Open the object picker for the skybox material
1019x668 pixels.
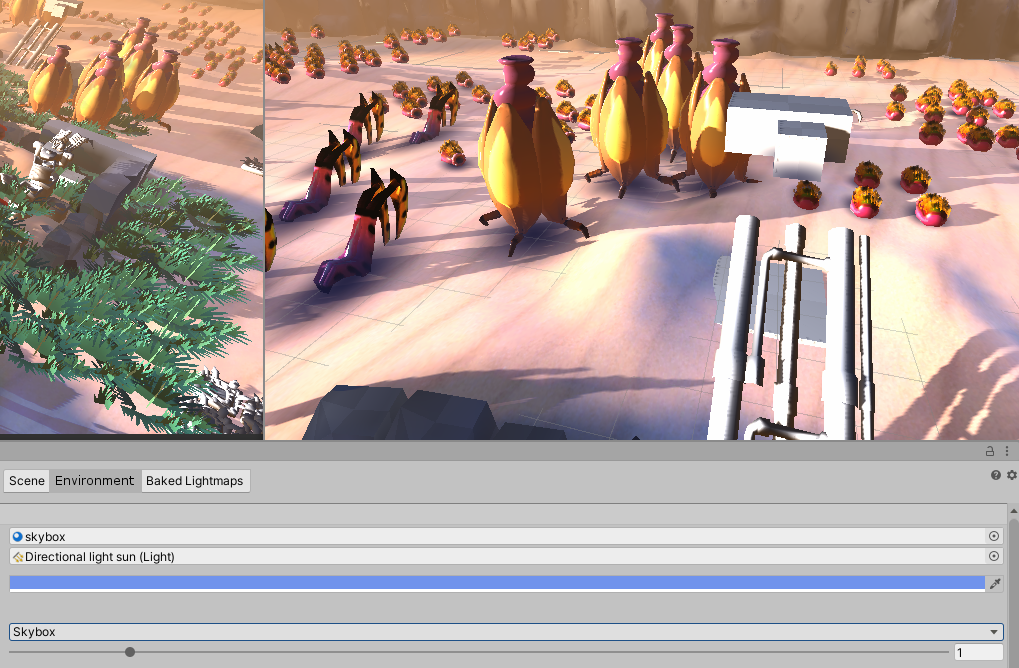pos(993,536)
